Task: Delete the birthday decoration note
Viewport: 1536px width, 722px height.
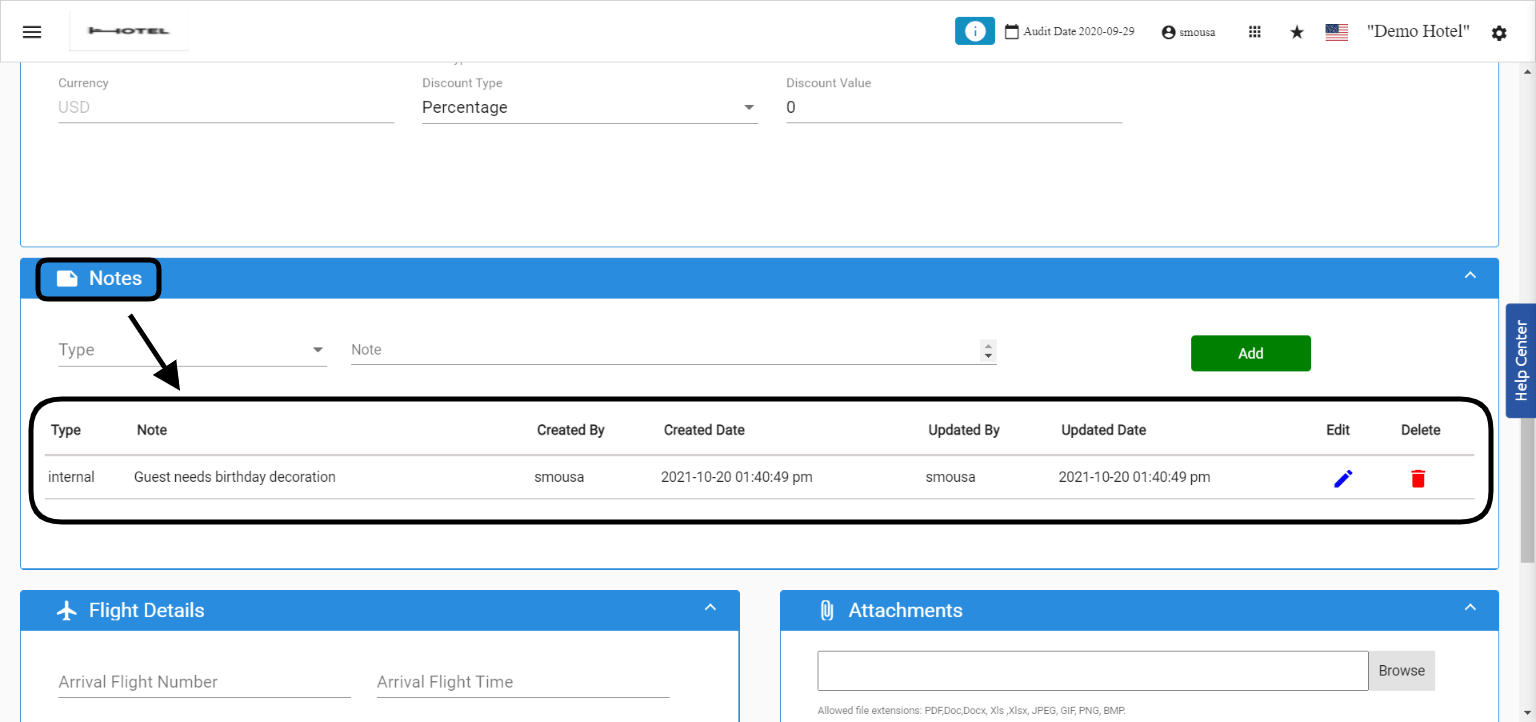Action: (1418, 479)
